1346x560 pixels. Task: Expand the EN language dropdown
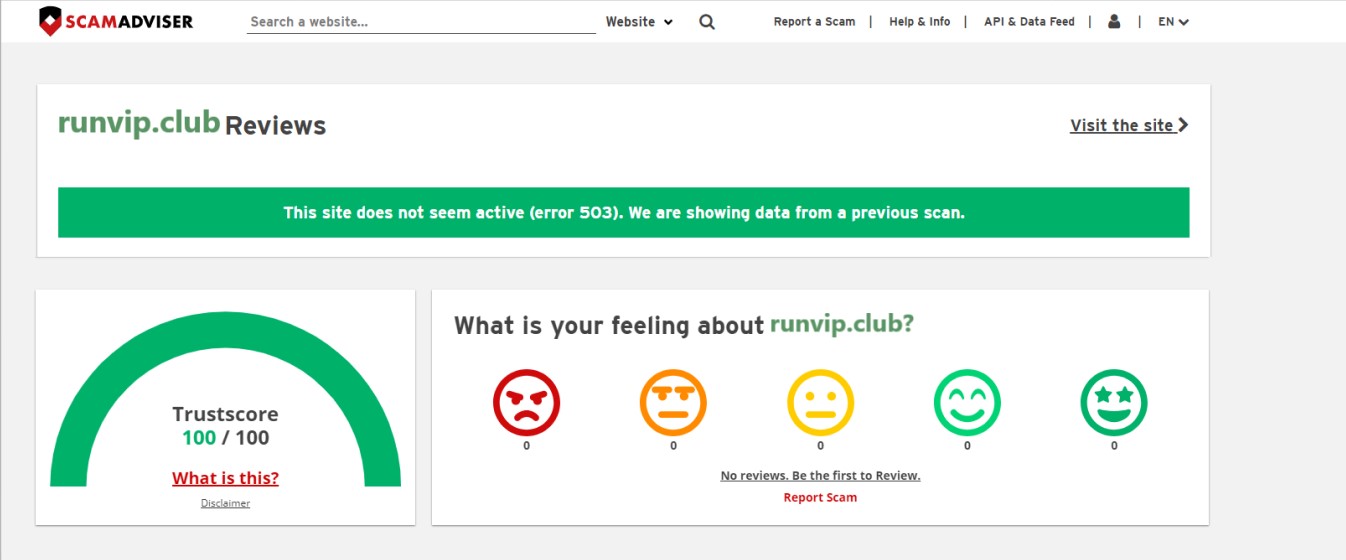pos(1173,22)
